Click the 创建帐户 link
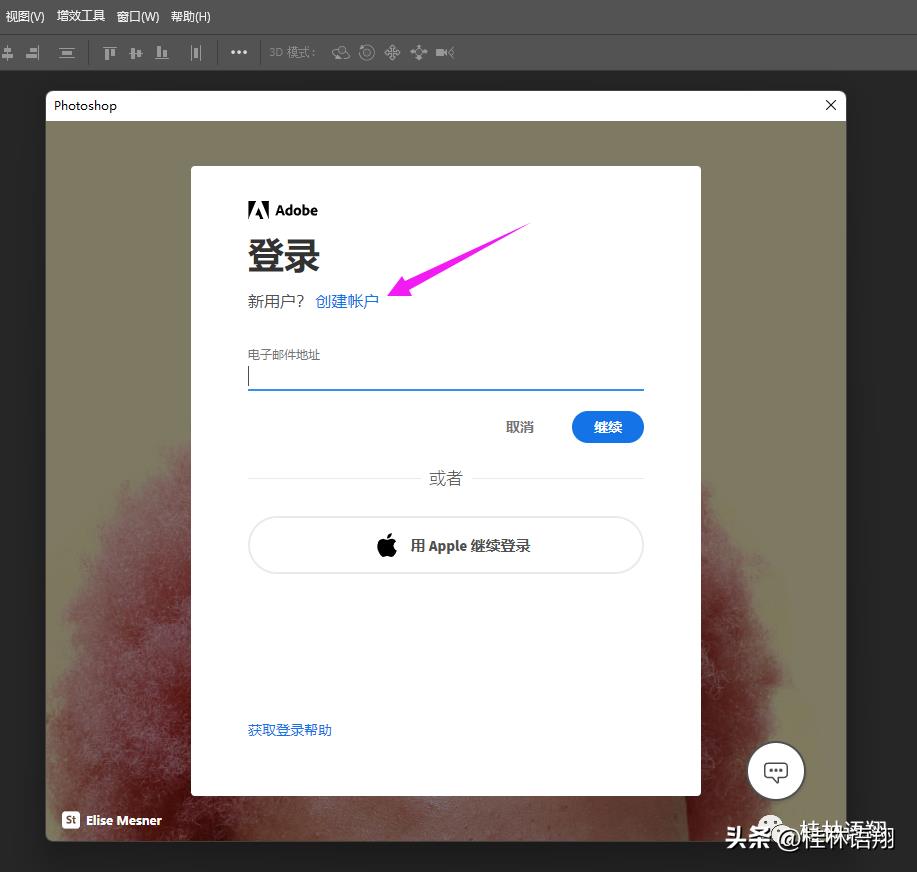 coord(347,301)
